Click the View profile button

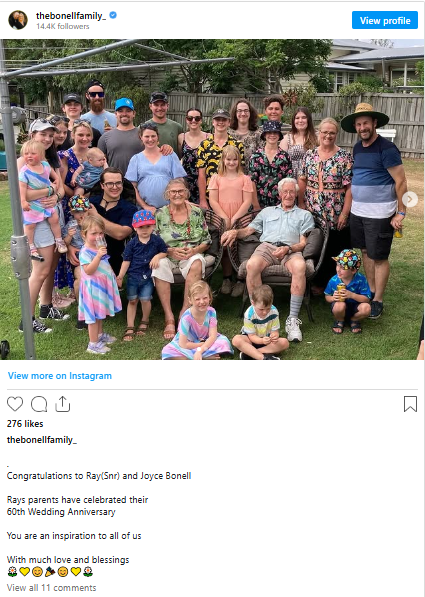click(x=385, y=20)
